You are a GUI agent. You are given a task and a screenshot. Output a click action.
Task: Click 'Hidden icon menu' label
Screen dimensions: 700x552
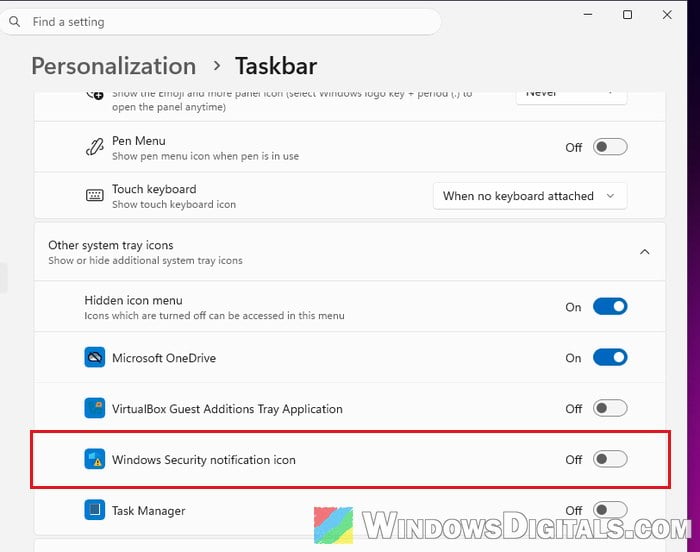[x=133, y=301]
